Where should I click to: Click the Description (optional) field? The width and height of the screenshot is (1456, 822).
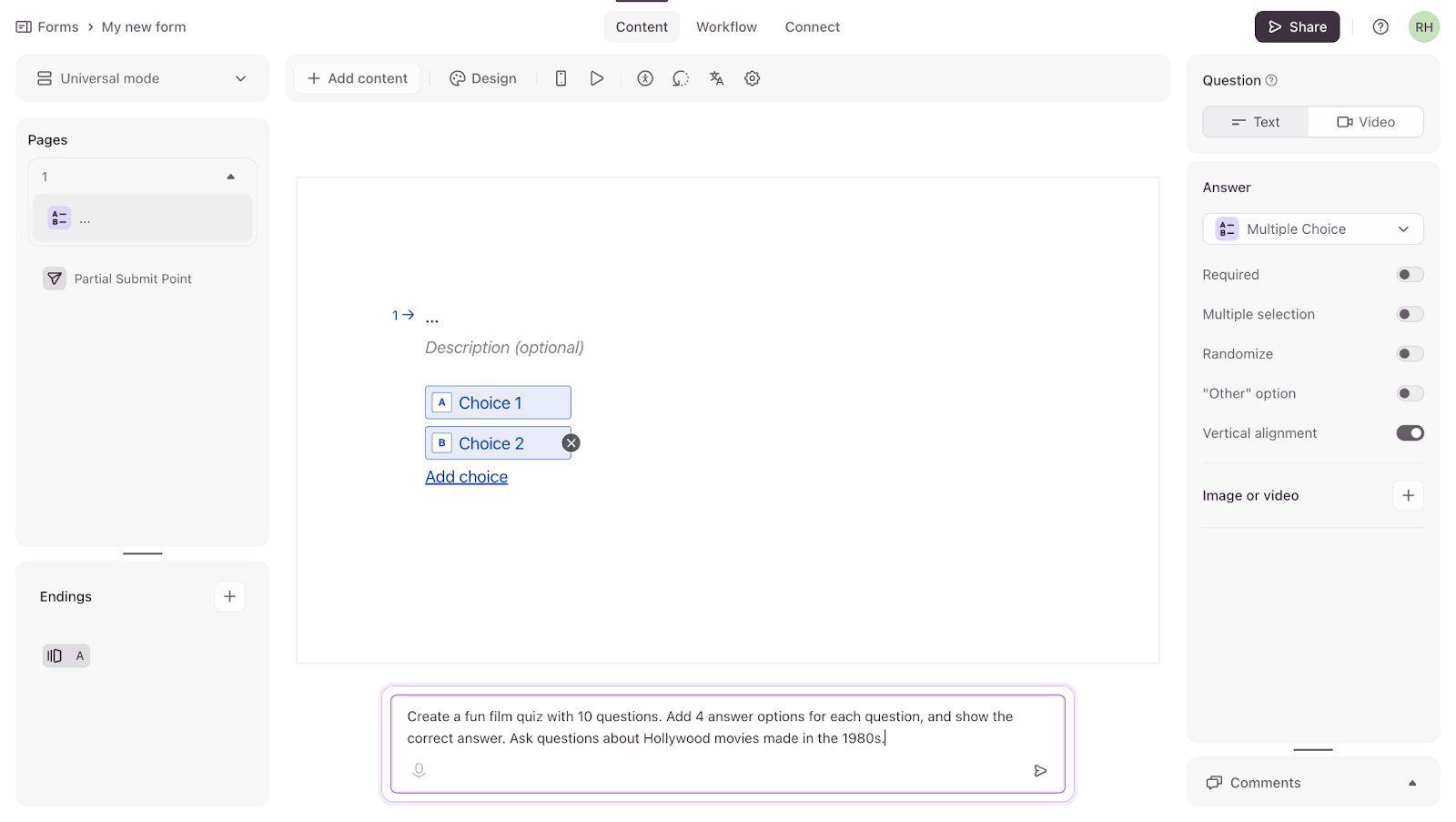(504, 348)
